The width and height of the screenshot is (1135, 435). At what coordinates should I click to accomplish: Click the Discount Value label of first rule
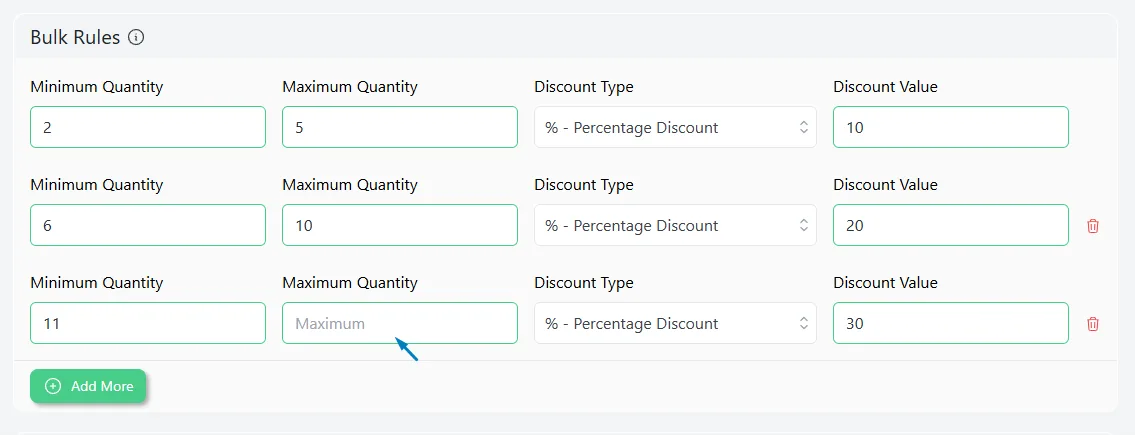click(x=885, y=87)
